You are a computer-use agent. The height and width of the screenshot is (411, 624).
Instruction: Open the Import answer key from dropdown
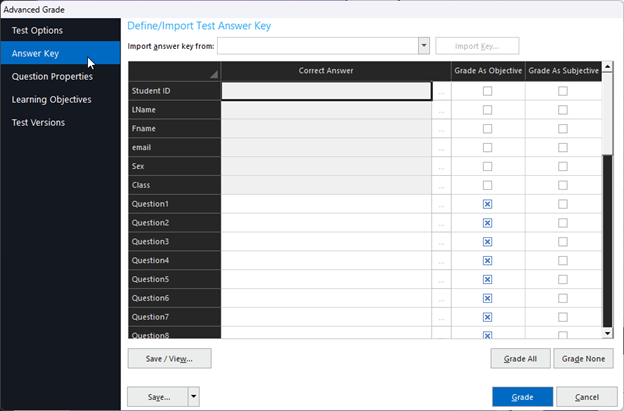pyautogui.click(x=424, y=46)
